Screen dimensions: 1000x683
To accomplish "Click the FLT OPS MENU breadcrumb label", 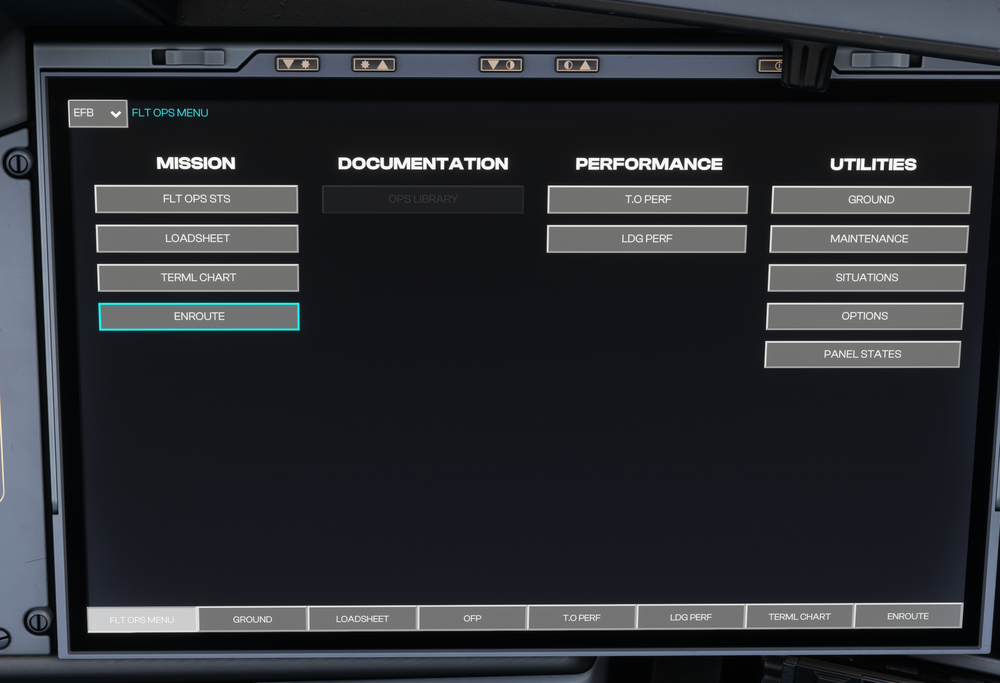I will (170, 113).
